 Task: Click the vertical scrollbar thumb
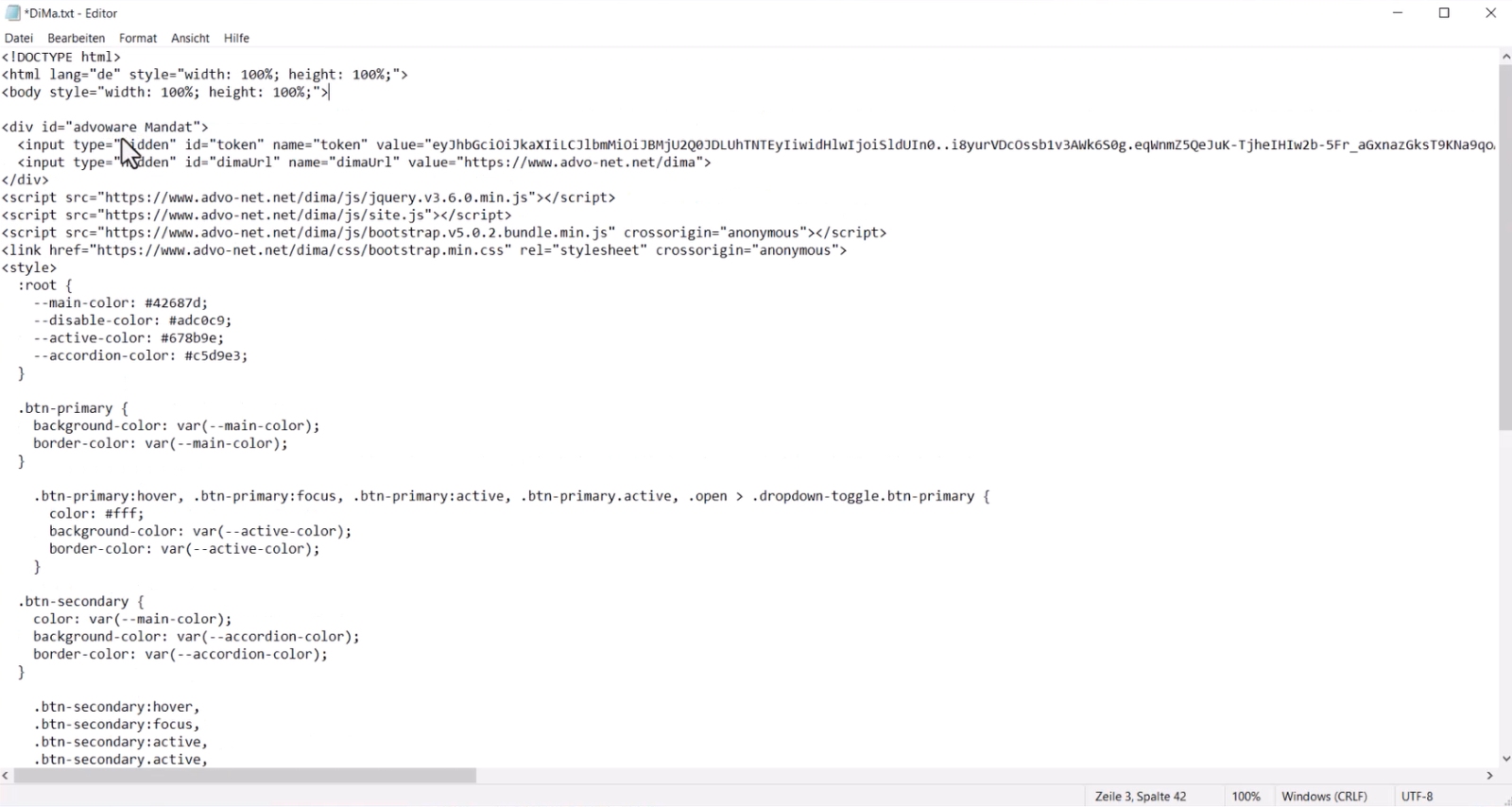(1504, 248)
